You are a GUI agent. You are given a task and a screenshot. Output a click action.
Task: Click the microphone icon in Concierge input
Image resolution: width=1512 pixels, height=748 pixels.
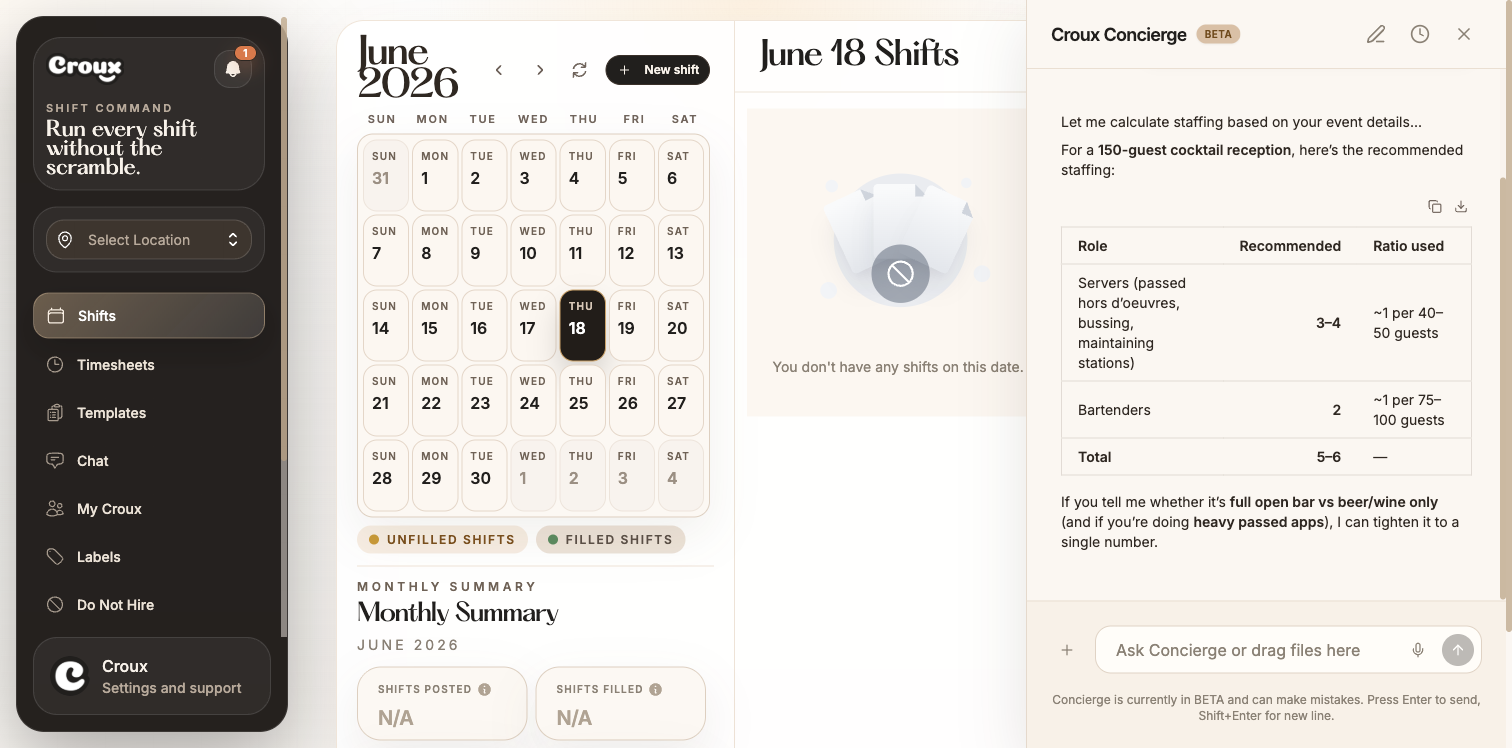[x=1418, y=650]
